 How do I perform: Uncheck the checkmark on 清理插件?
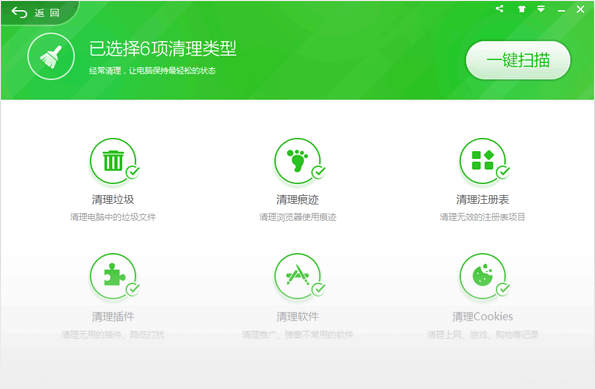point(133,290)
